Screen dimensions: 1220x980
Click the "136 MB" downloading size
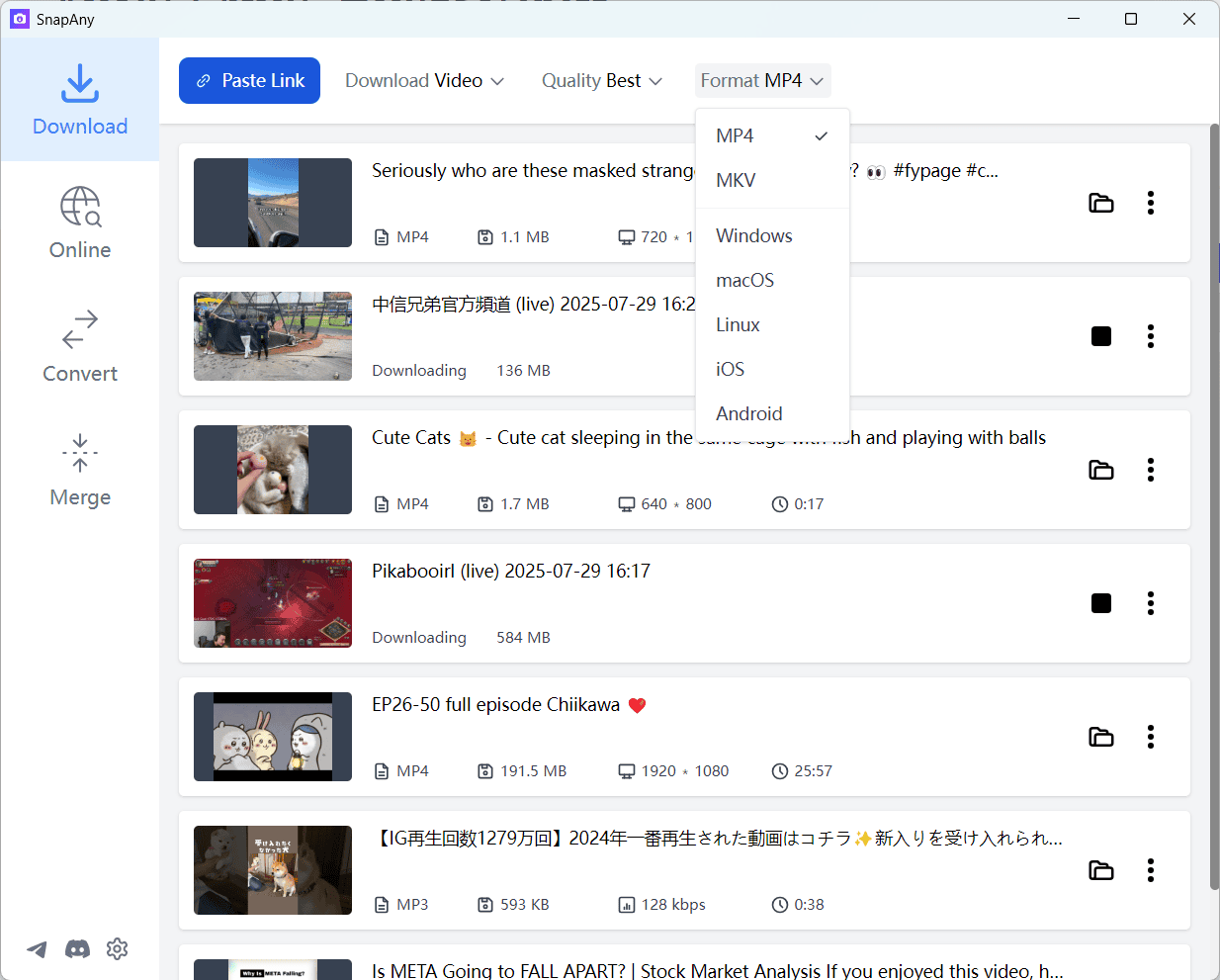[x=523, y=370]
